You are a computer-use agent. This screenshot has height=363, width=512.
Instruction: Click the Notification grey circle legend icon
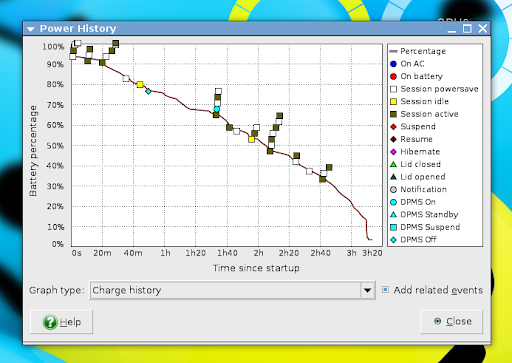click(x=393, y=189)
